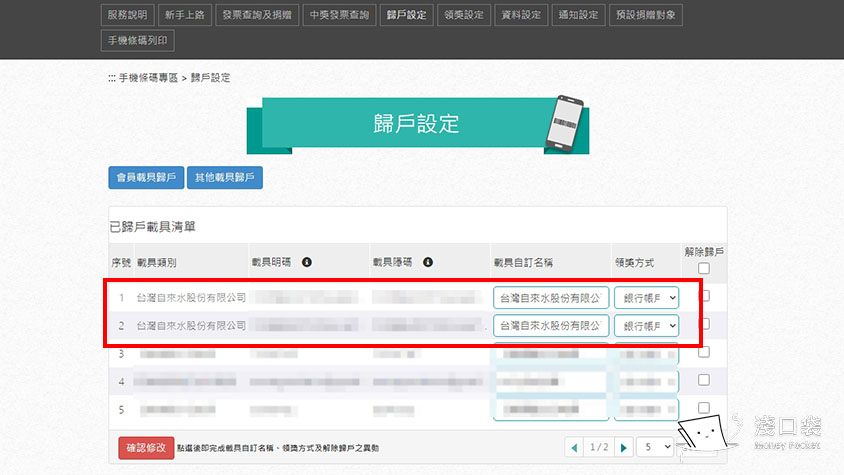
Task: Check 解除歸戶 checkbox for row 3
Action: (704, 352)
